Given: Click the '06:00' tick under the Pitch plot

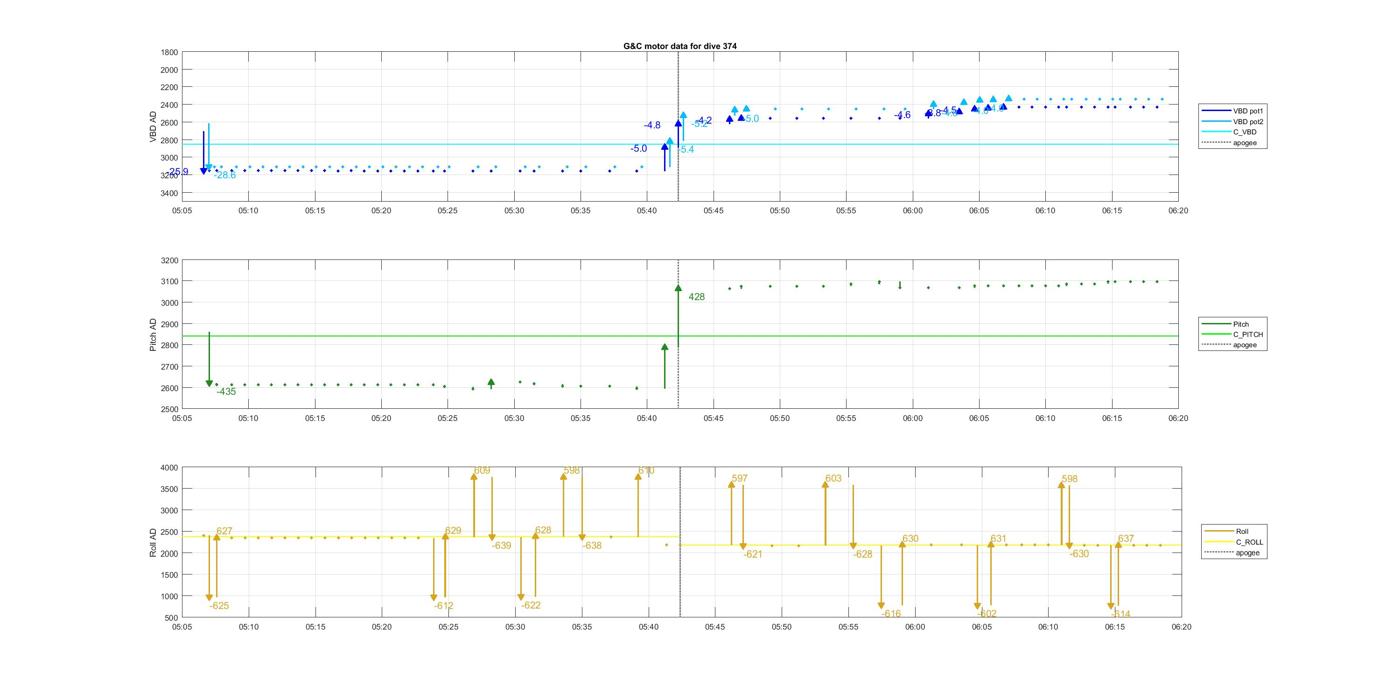Looking at the screenshot, I should coord(912,419).
